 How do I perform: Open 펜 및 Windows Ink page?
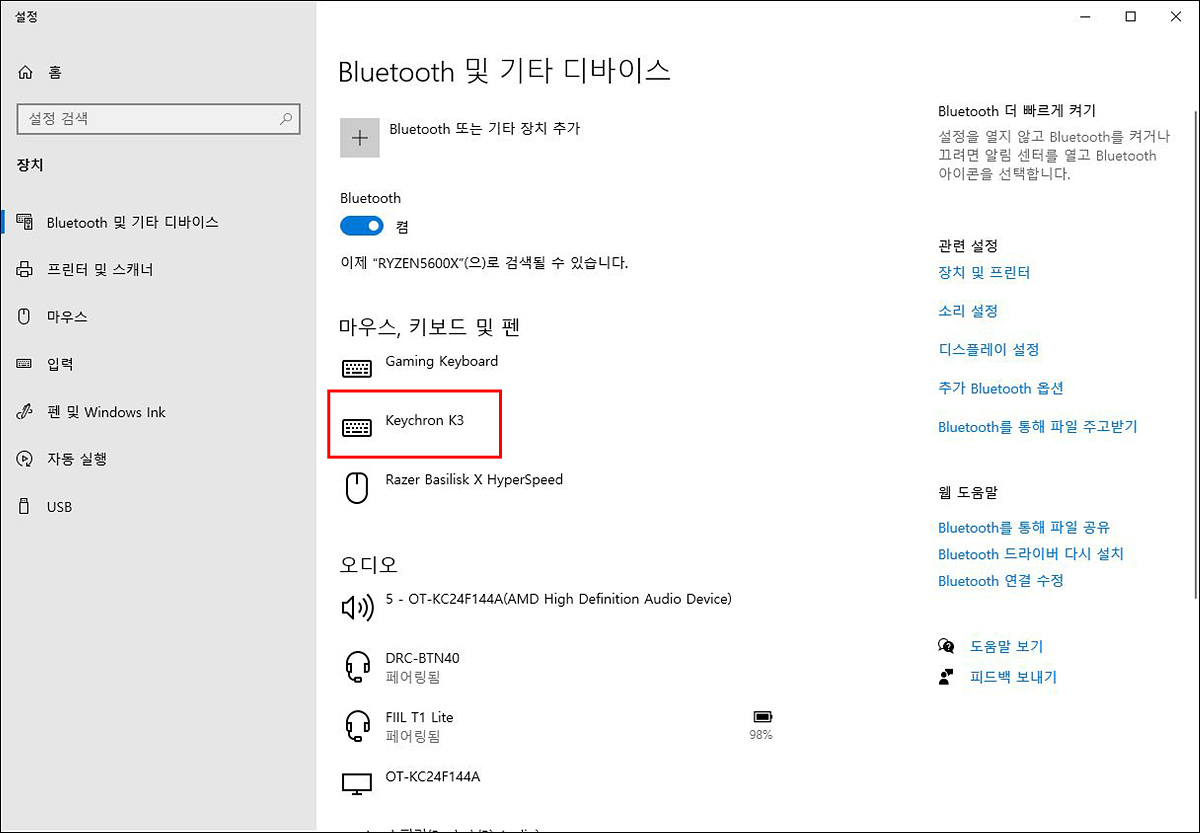pos(106,412)
